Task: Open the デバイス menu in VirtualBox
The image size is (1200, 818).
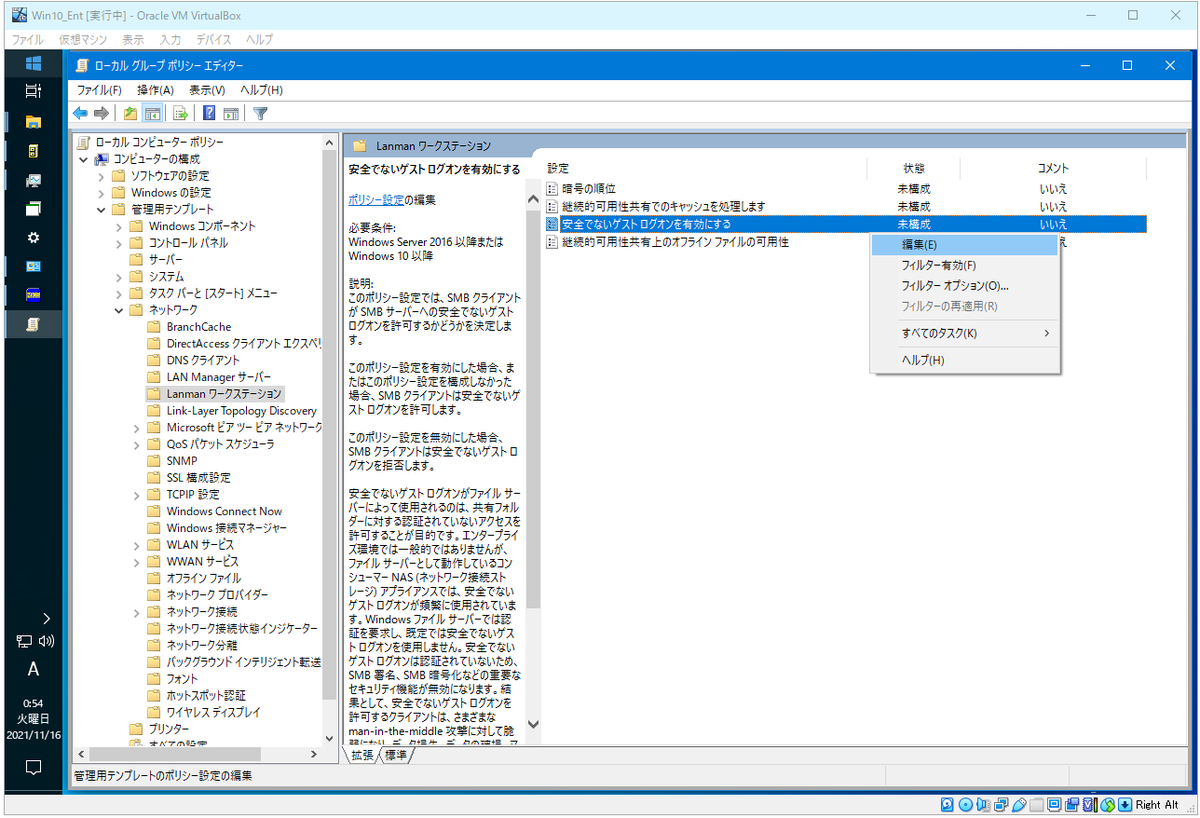Action: point(214,40)
